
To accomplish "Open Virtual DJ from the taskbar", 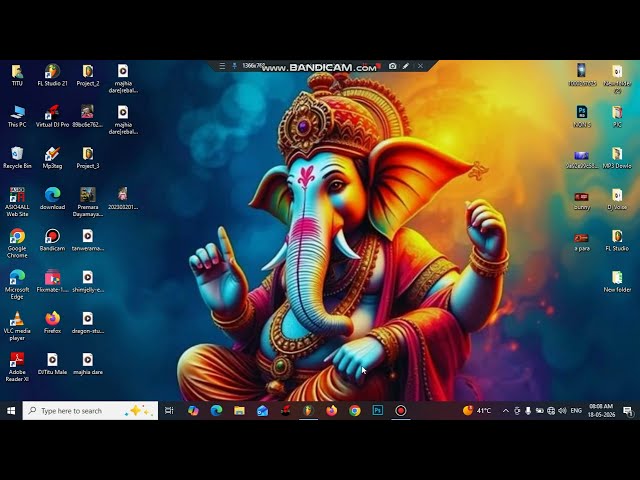I will 286,411.
